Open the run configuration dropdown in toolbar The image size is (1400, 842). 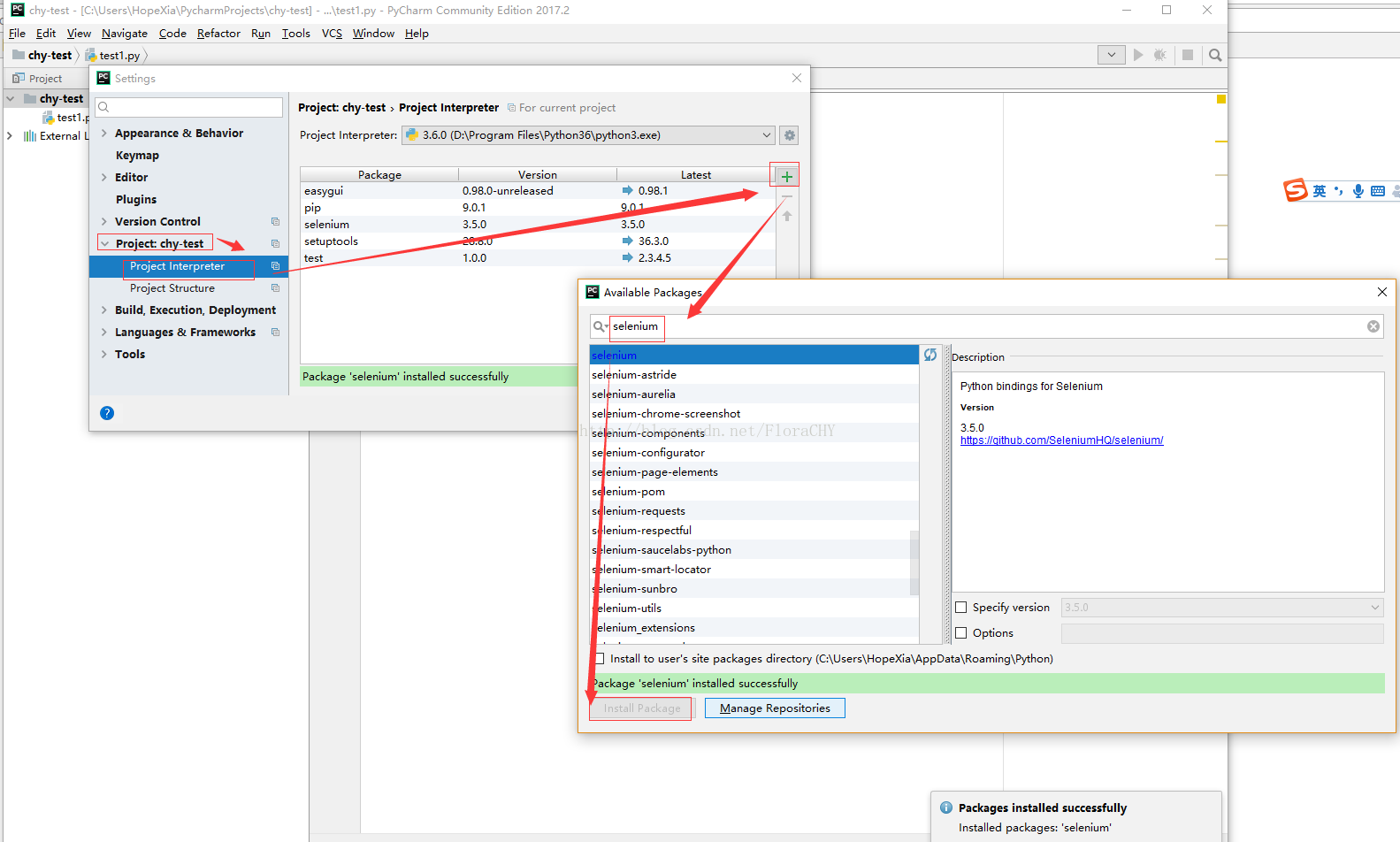pyautogui.click(x=1111, y=55)
